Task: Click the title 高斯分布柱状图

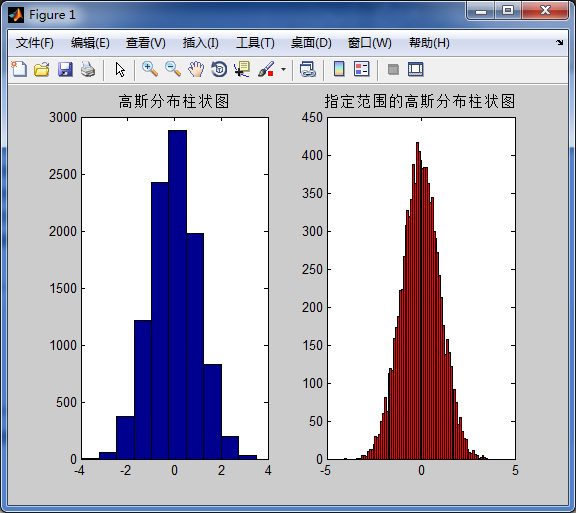Action: tap(174, 101)
